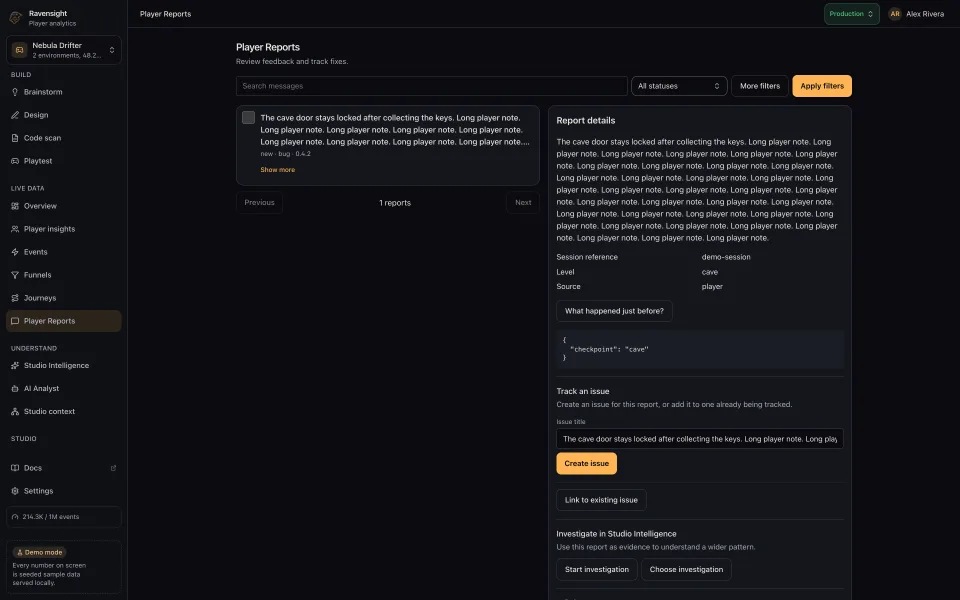This screenshot has height=600, width=960.
Task: Open Brainstorm in the sidebar
Action: coord(64,92)
